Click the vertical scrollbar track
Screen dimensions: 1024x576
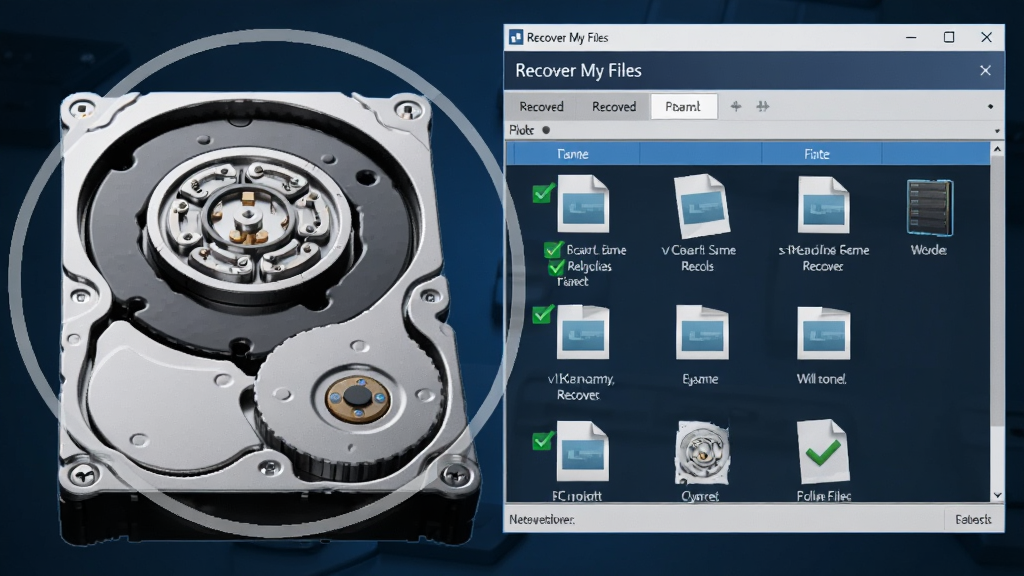pyautogui.click(x=997, y=322)
